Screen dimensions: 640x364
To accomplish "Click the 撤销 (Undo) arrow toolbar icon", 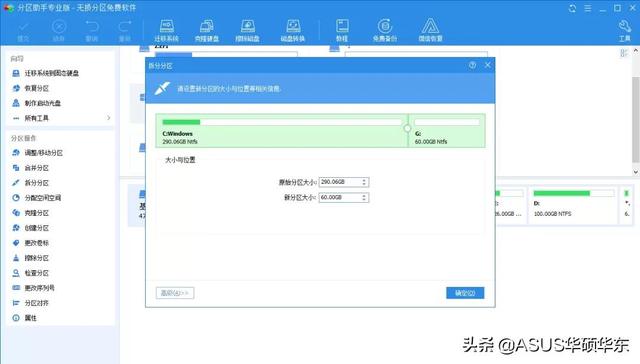I will 92,31.
